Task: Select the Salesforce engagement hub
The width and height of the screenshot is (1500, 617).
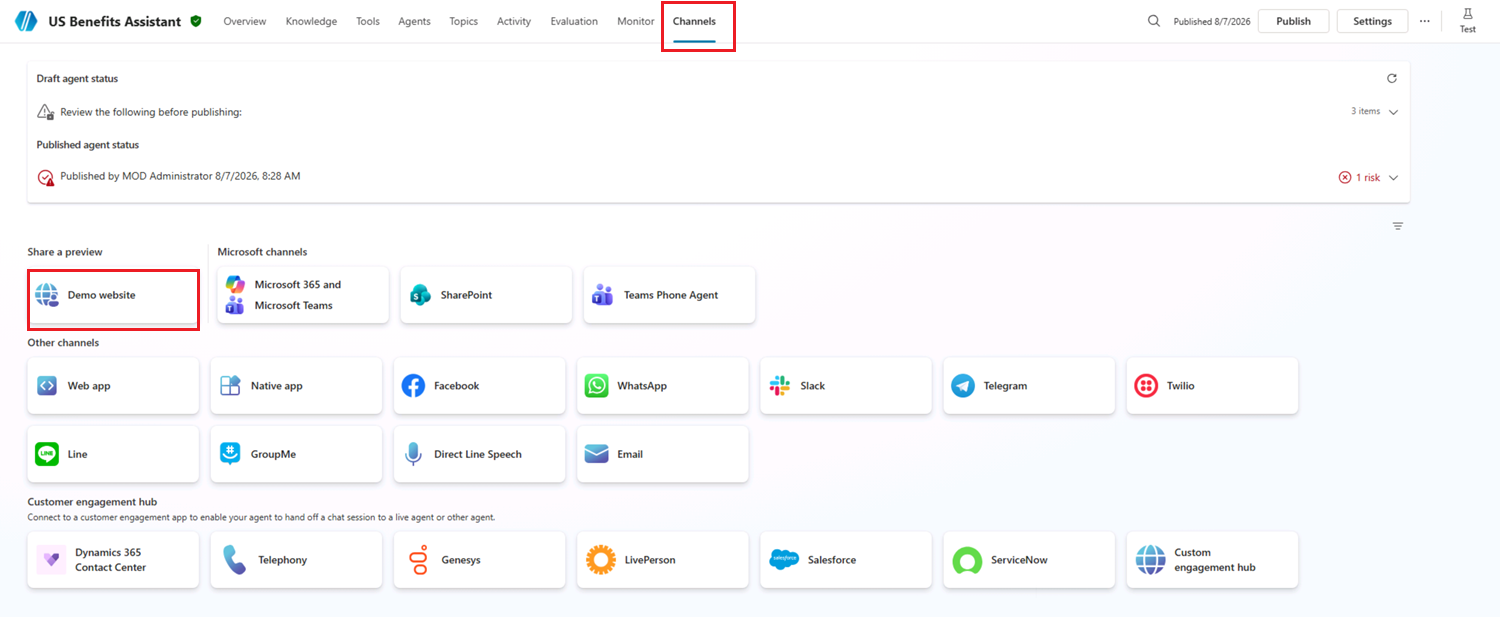Action: click(x=846, y=560)
